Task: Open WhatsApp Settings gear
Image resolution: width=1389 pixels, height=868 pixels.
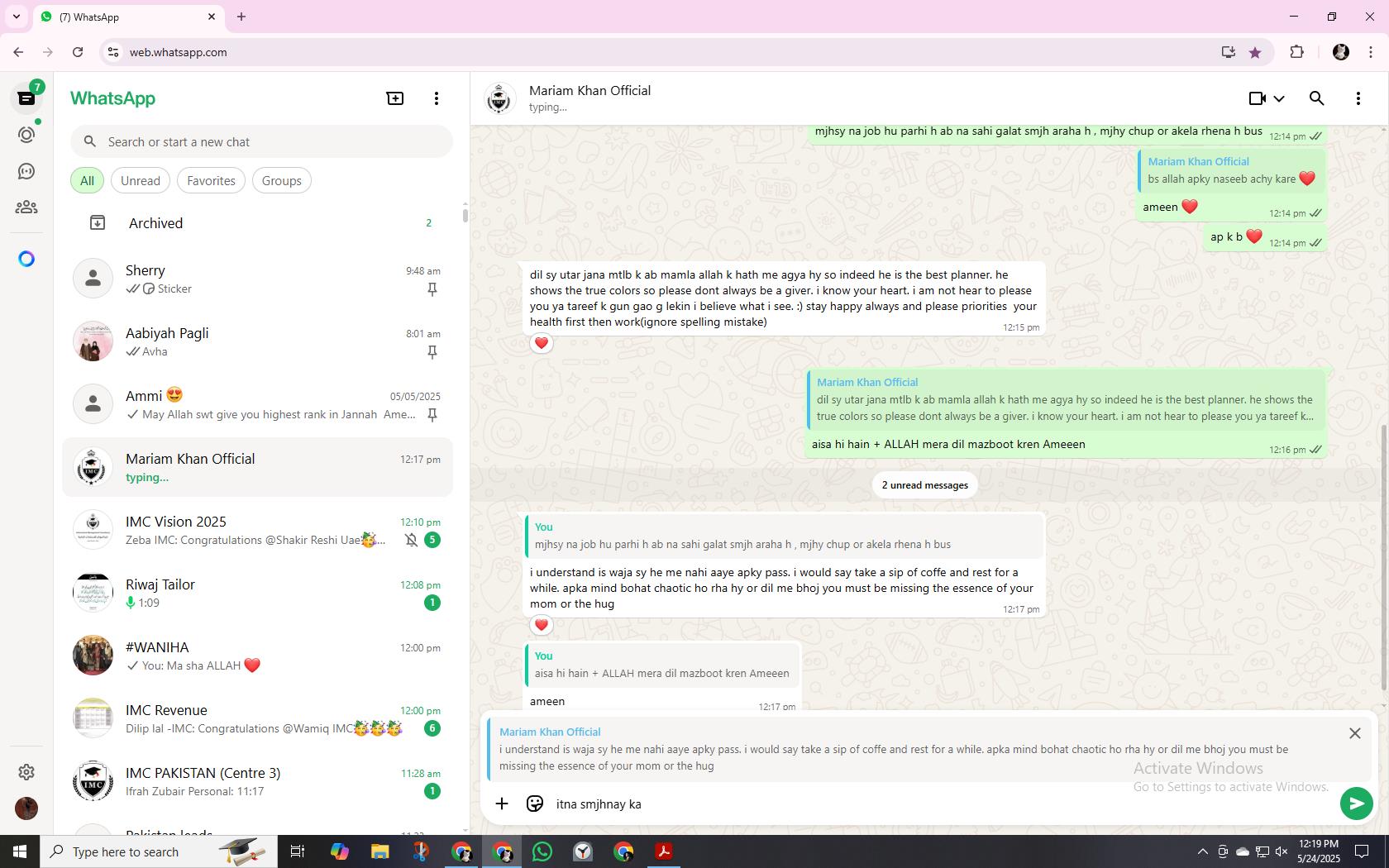Action: [x=26, y=771]
